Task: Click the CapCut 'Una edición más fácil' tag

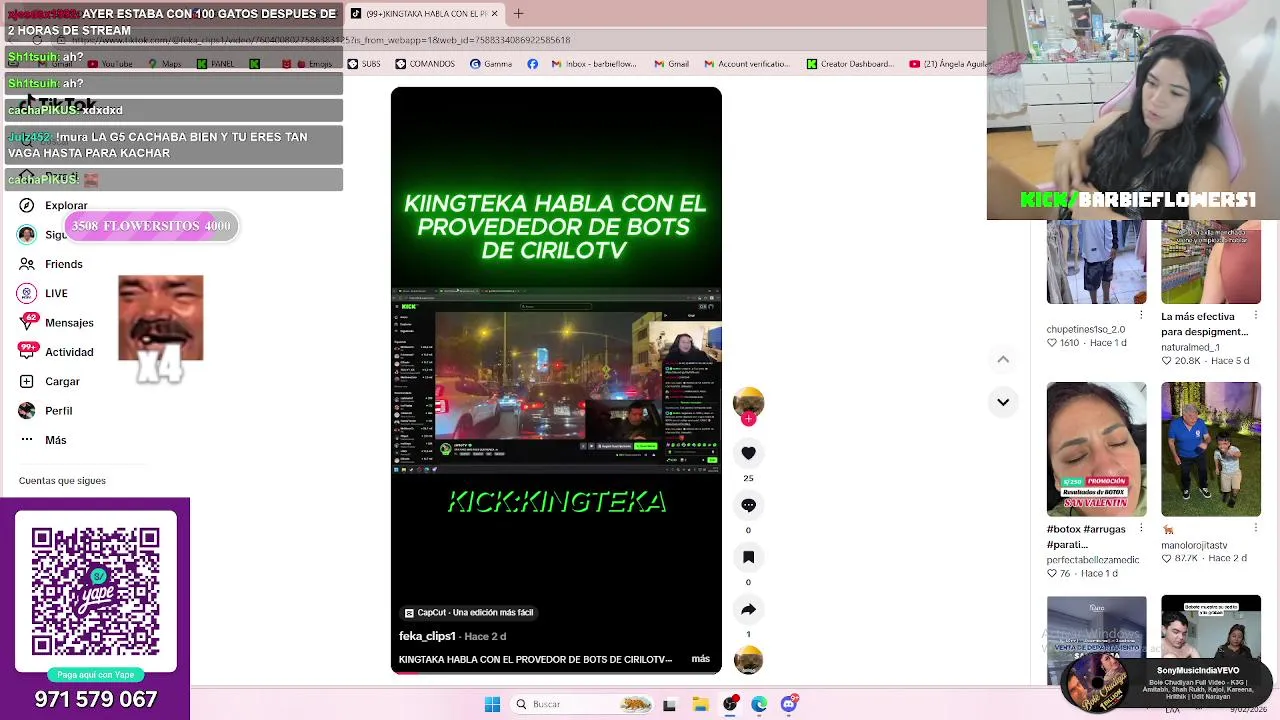Action: click(x=469, y=612)
